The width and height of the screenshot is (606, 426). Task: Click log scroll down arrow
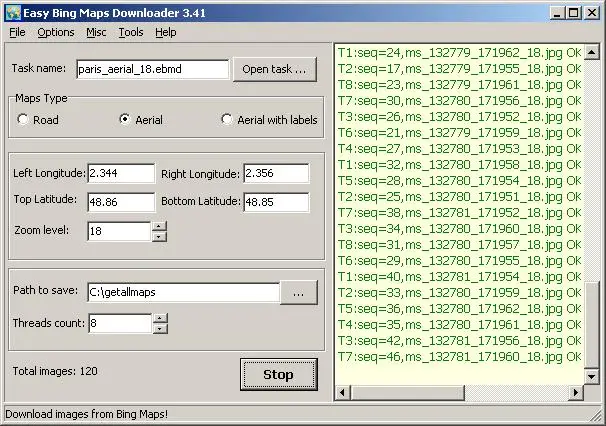tap(592, 376)
